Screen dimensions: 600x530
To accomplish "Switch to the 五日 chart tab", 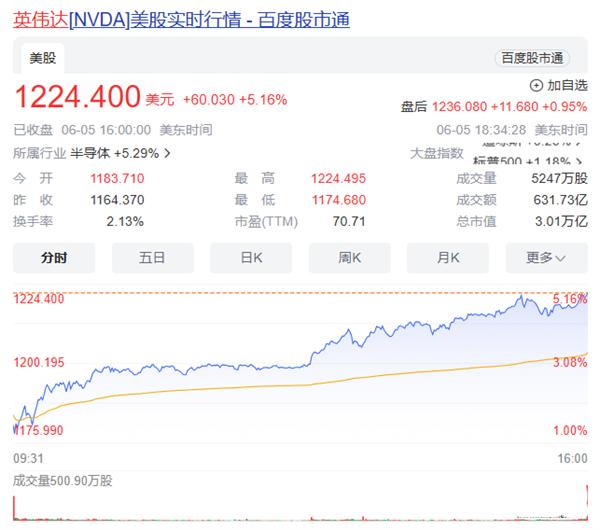I will click(152, 258).
